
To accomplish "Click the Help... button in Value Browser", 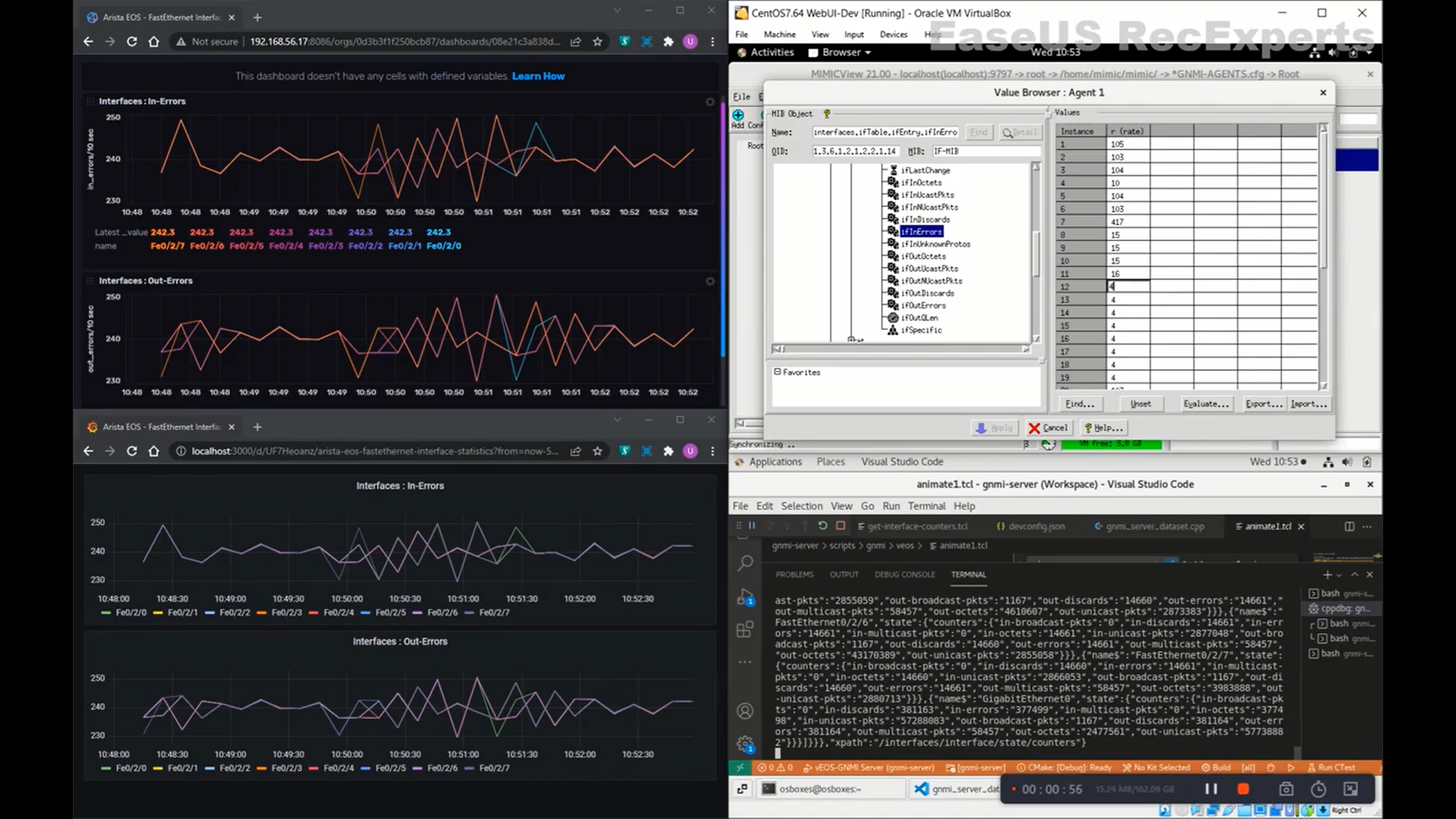I will point(1104,428).
